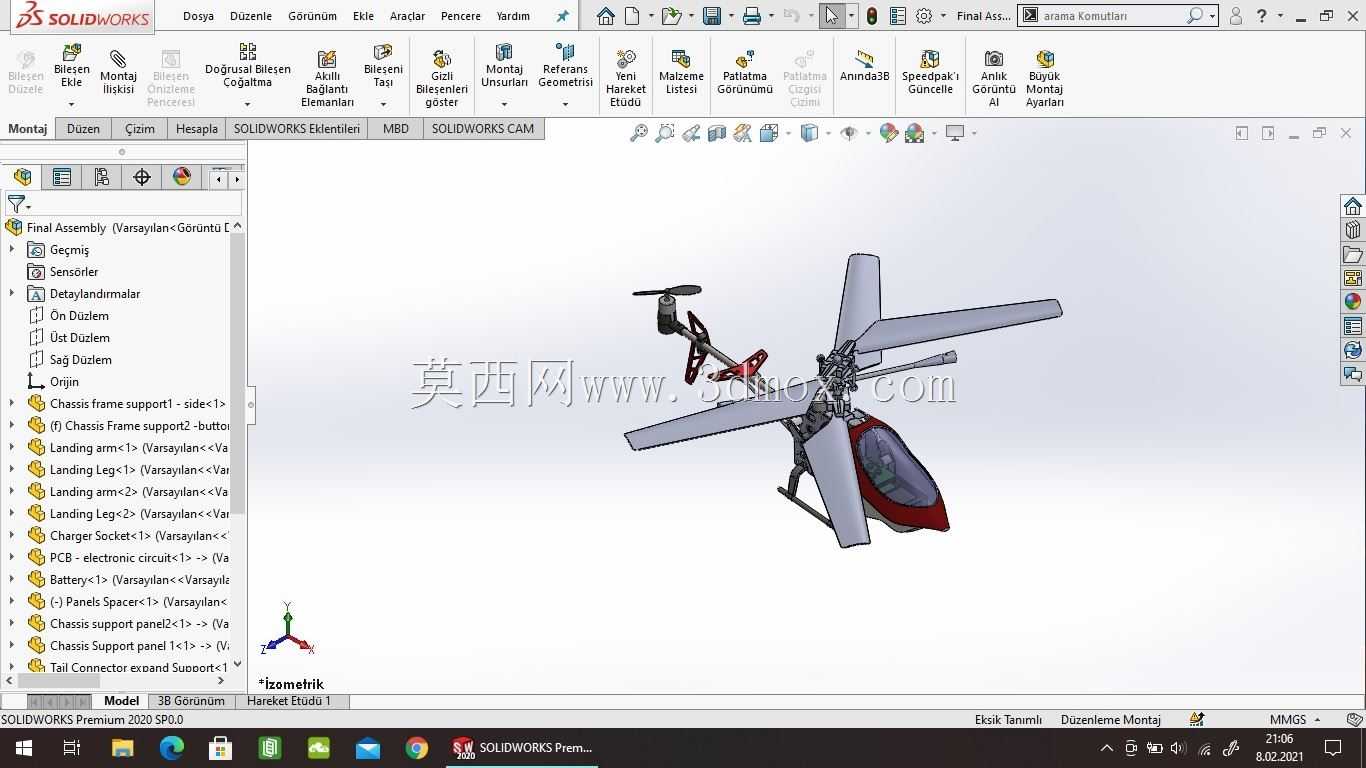Click Edit Appearance color sphere in view toolbar
This screenshot has height=768, width=1366.
tap(888, 133)
